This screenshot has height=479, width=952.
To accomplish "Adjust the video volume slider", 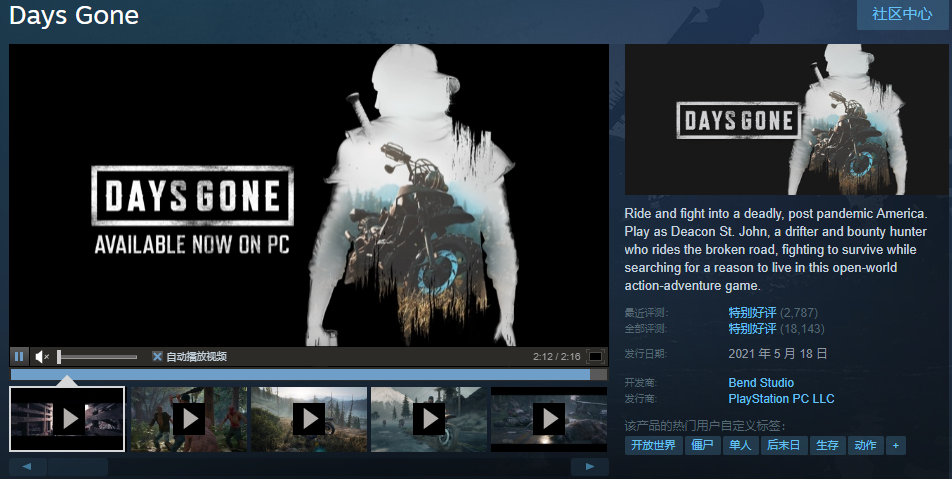I will [97, 356].
